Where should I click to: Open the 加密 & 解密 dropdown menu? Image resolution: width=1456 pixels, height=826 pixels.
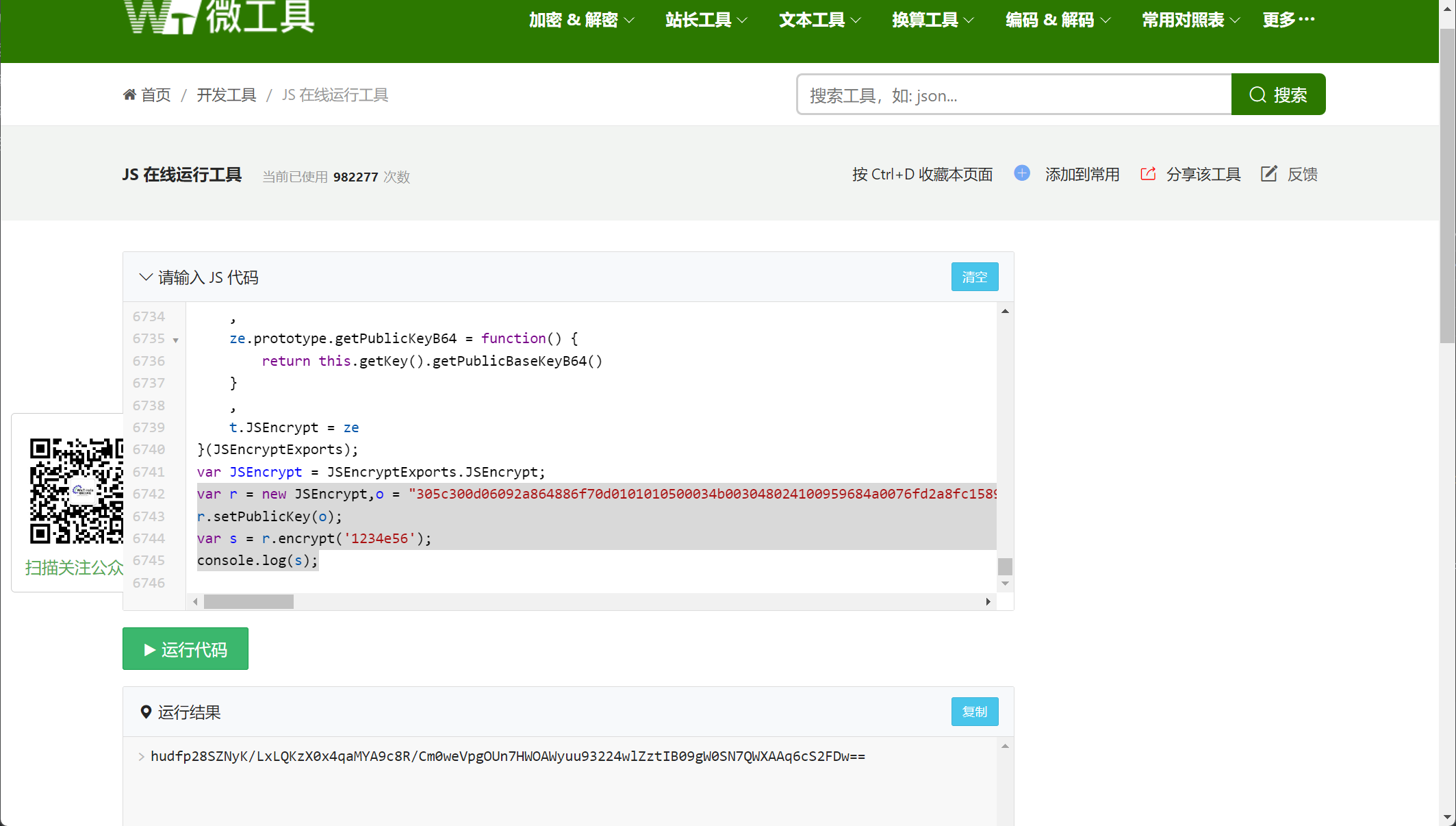[581, 20]
